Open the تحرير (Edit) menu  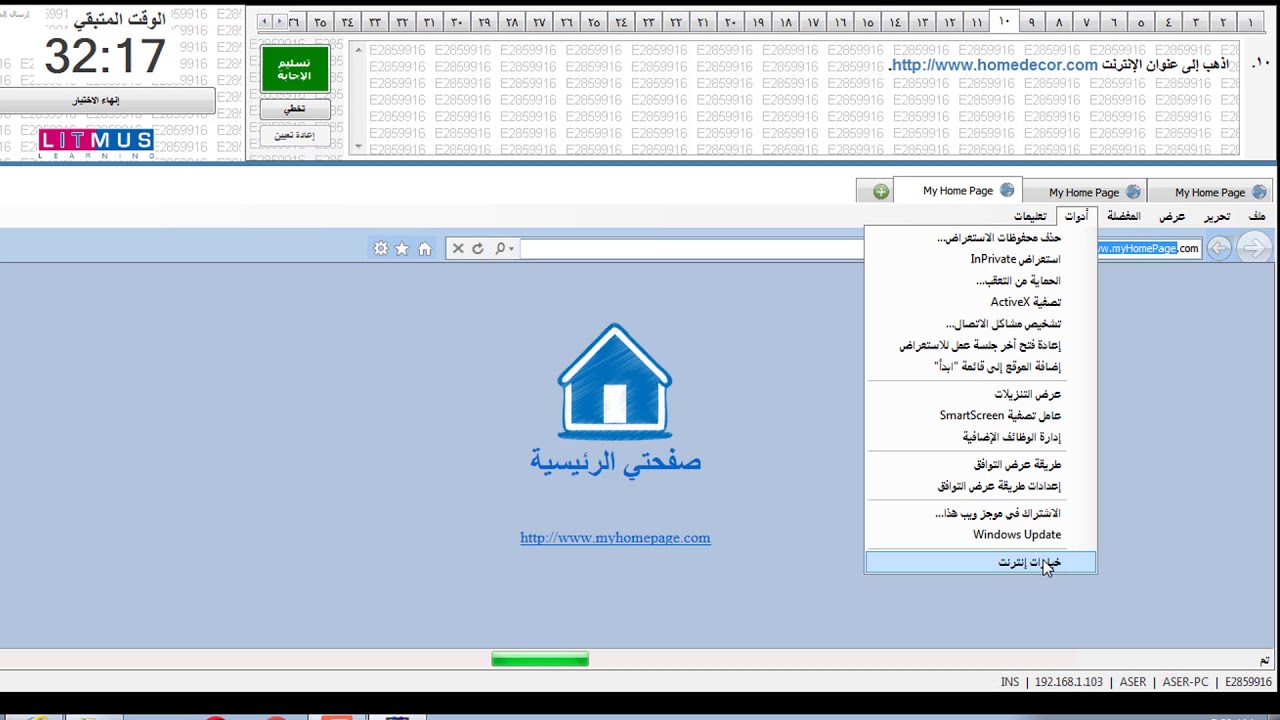click(x=1217, y=216)
